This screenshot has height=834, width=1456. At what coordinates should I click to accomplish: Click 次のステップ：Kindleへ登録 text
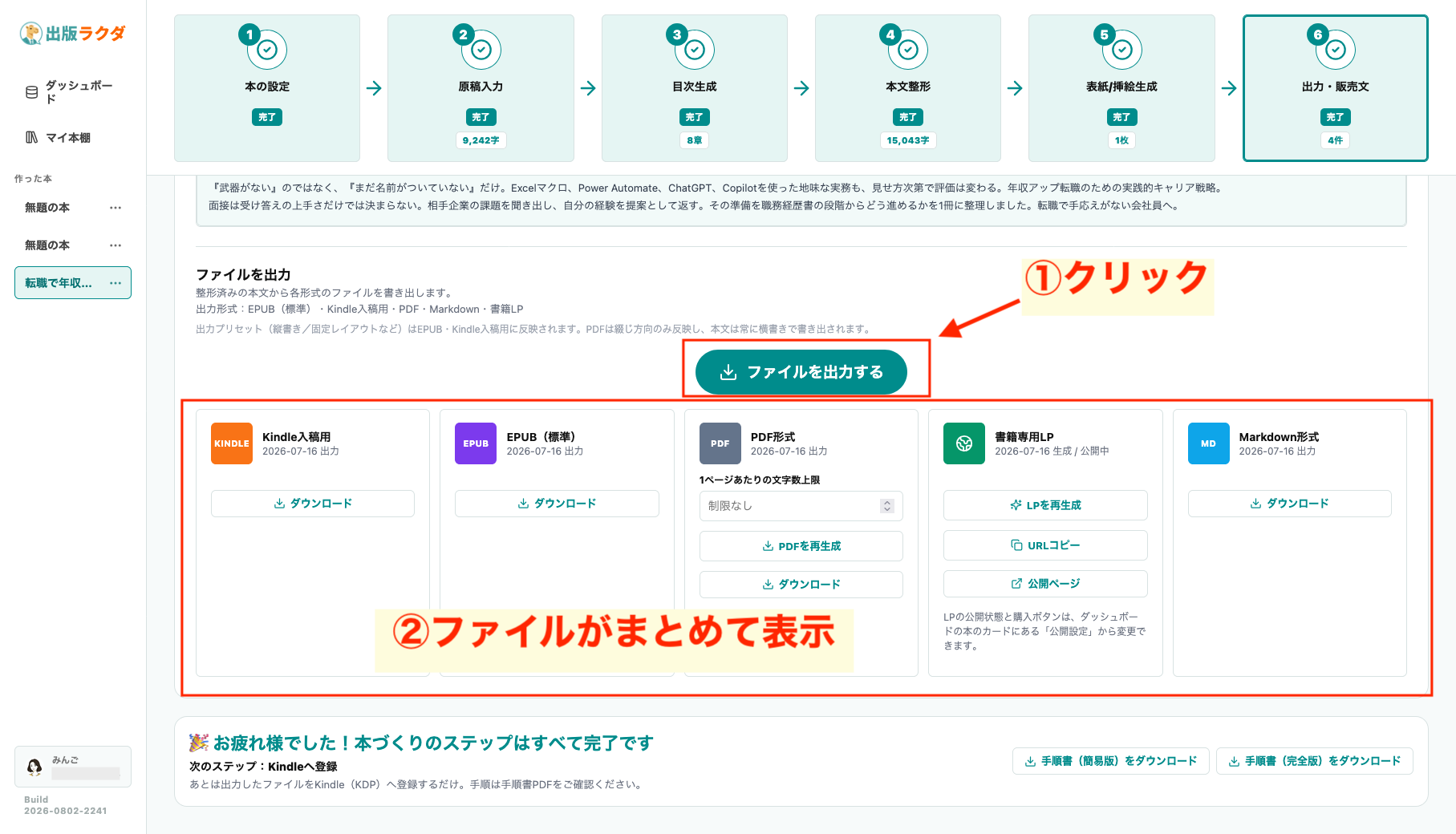point(263,767)
